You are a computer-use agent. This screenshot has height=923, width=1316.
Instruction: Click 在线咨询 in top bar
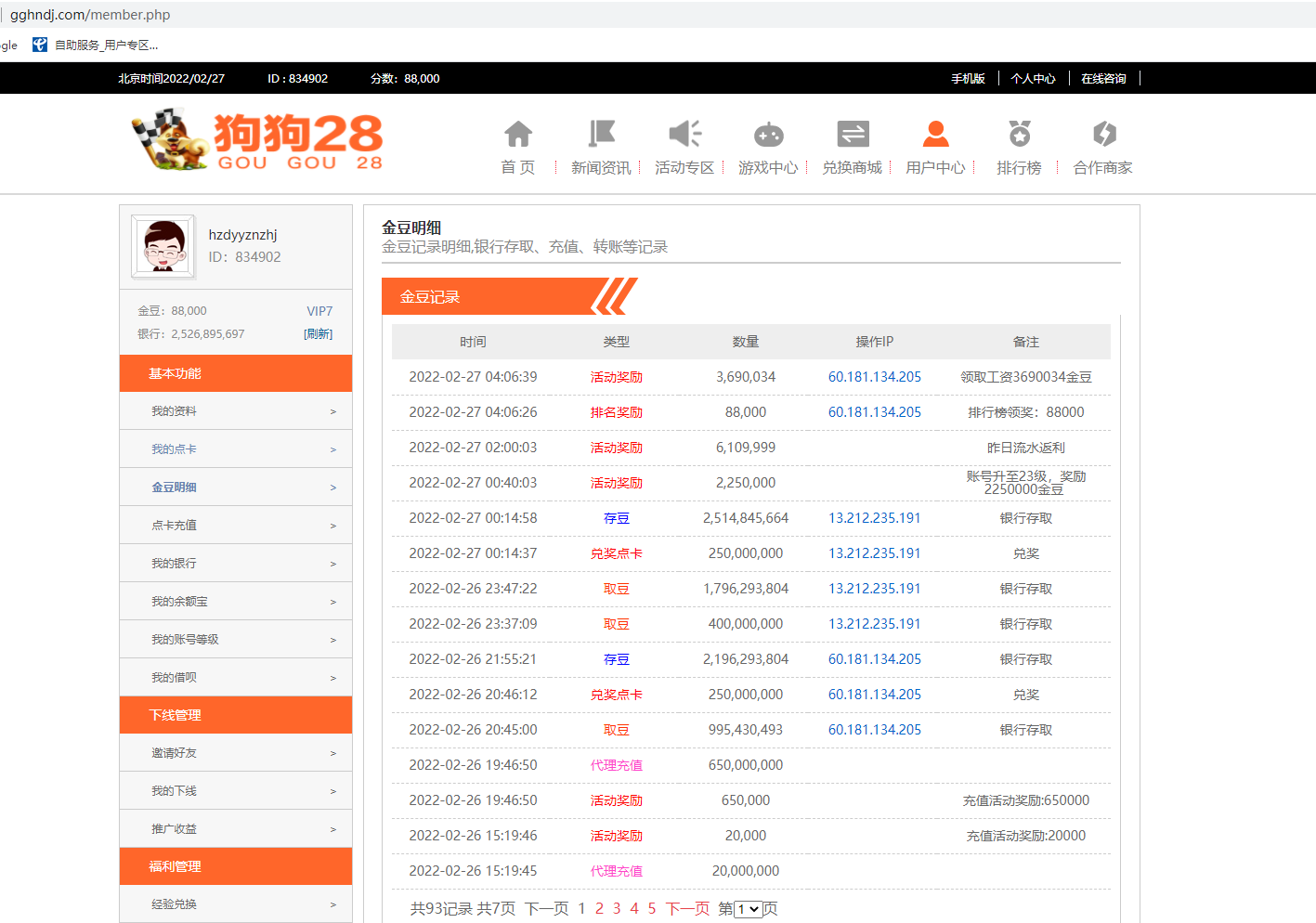pos(1103,79)
